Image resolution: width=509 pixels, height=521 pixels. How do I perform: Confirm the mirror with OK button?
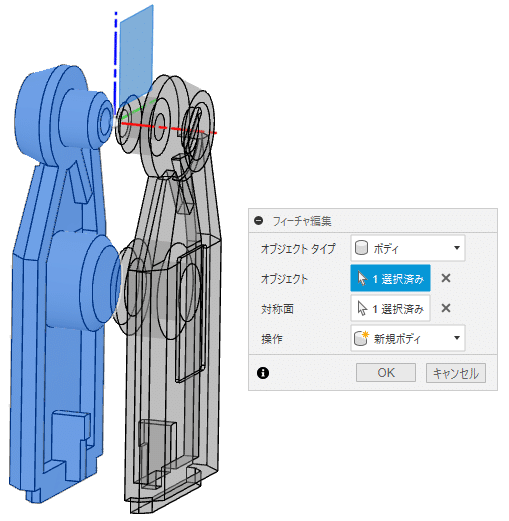[386, 373]
